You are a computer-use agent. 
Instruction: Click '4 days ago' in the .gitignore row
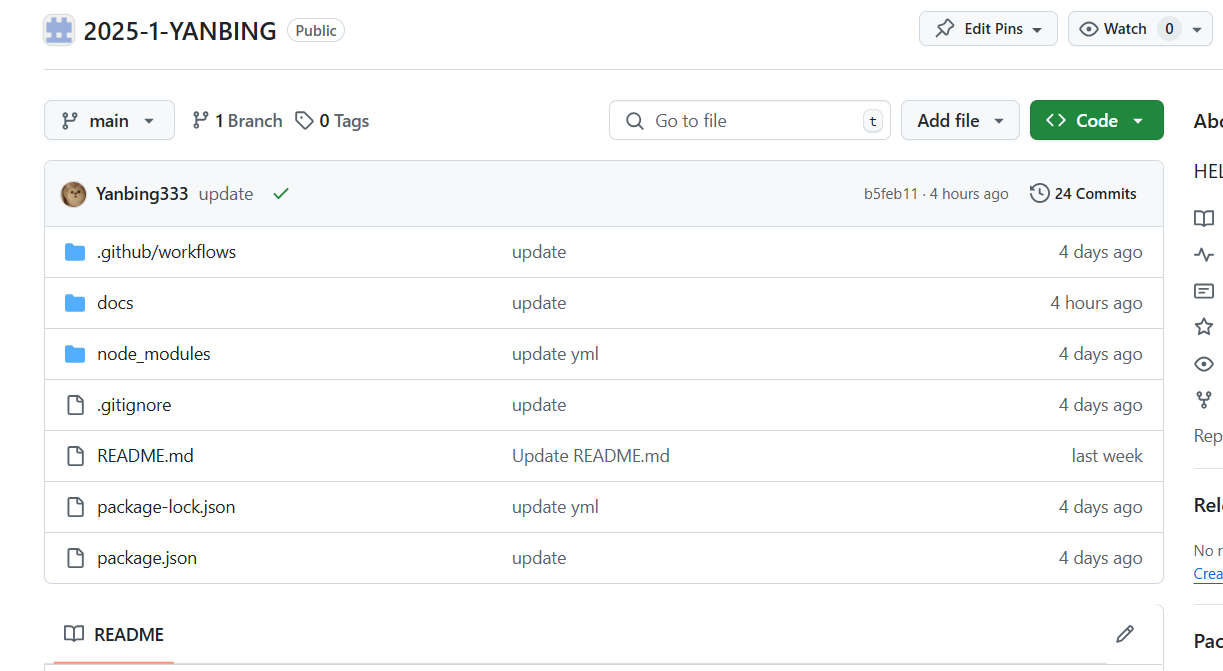point(1101,405)
